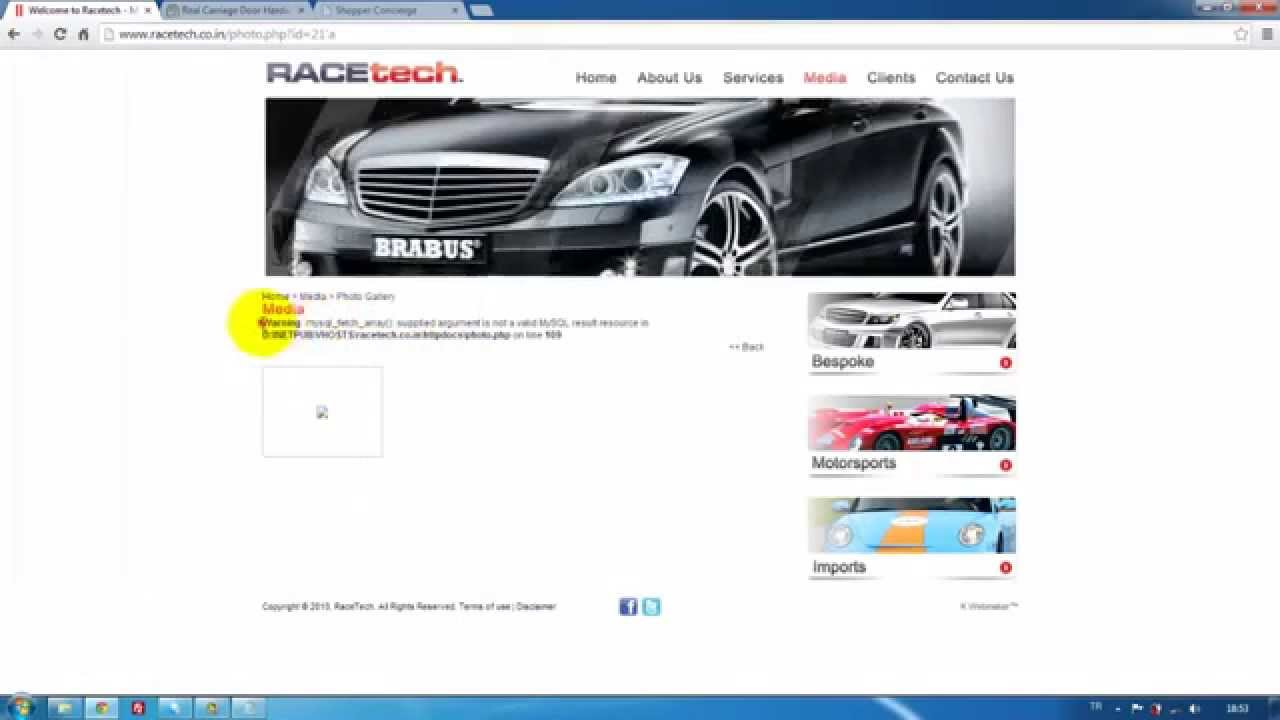
Task: Click the taskbar clock showing 18:53
Action: [x=1237, y=708]
